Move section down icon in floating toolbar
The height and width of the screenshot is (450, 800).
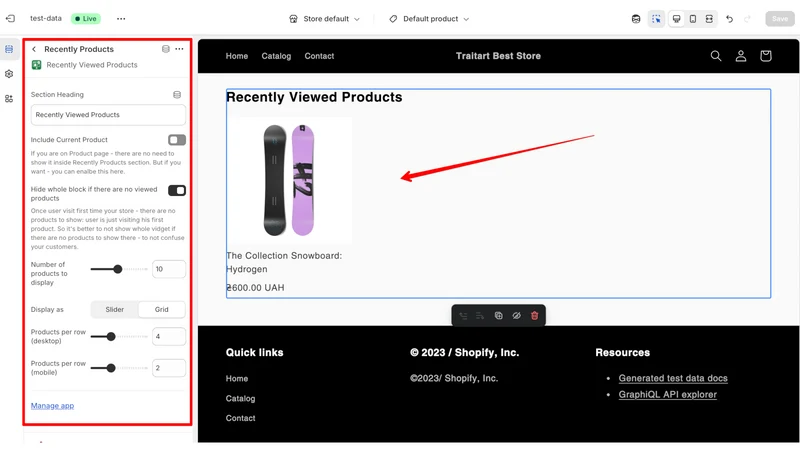point(480,316)
